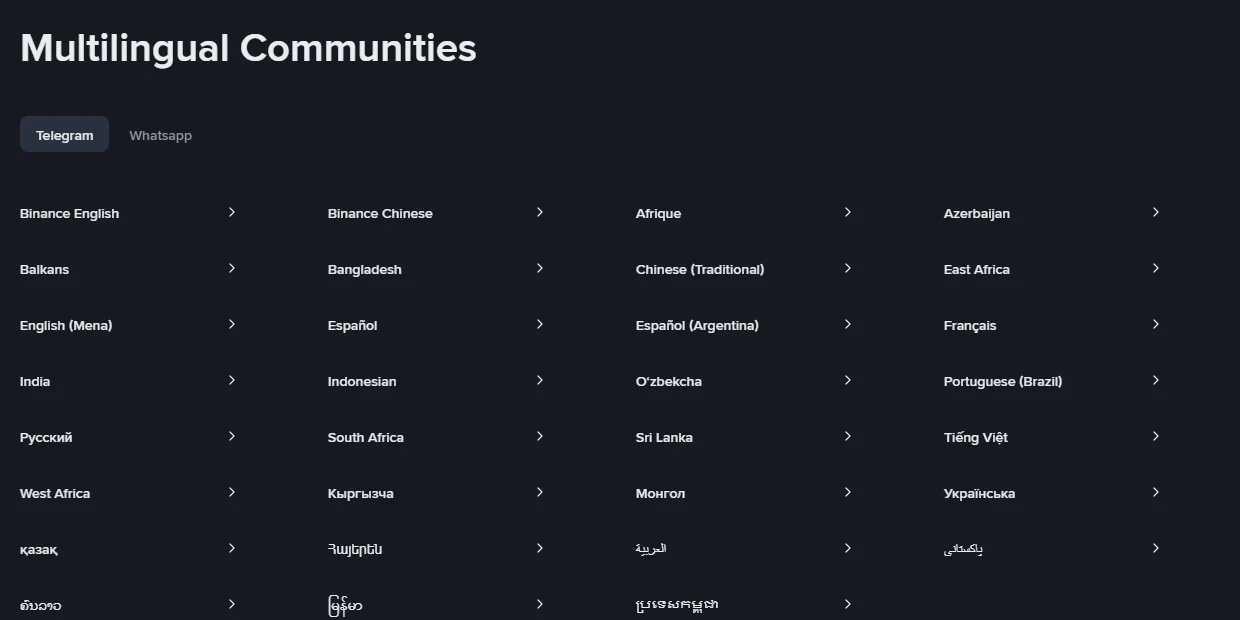The image size is (1240, 620).
Task: Switch to the Whatsapp tab
Action: pos(160,135)
